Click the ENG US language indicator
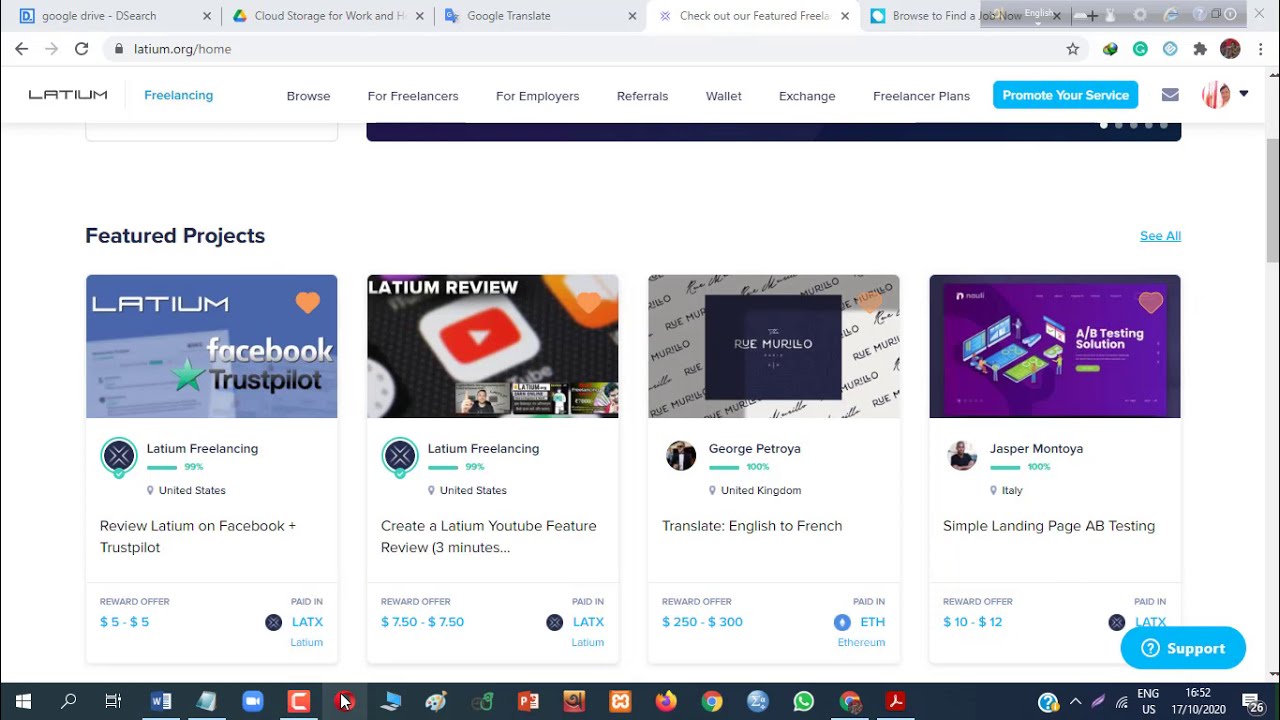Viewport: 1280px width, 720px height. (1148, 701)
